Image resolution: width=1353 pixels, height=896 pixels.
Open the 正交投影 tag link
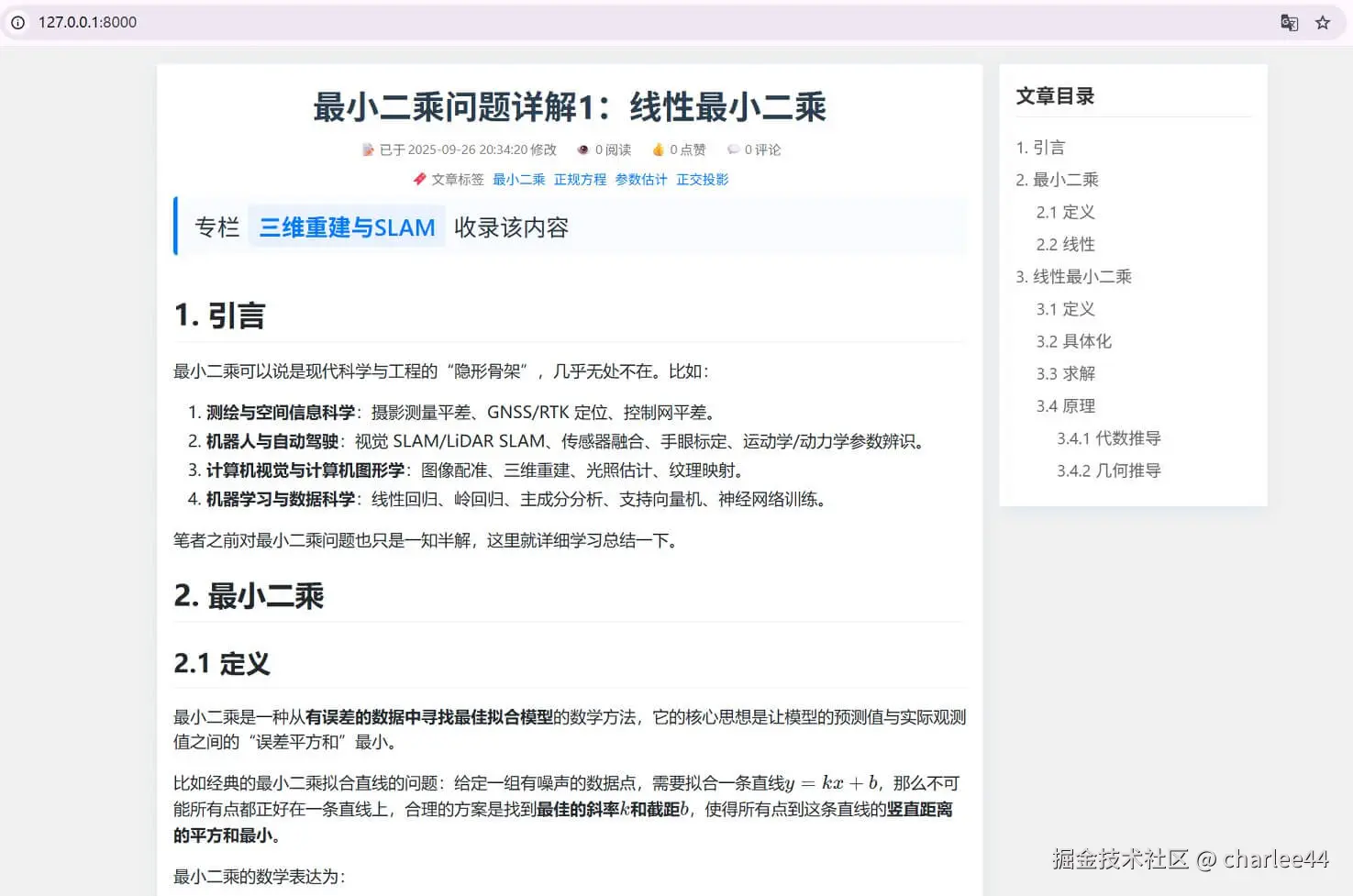point(702,179)
